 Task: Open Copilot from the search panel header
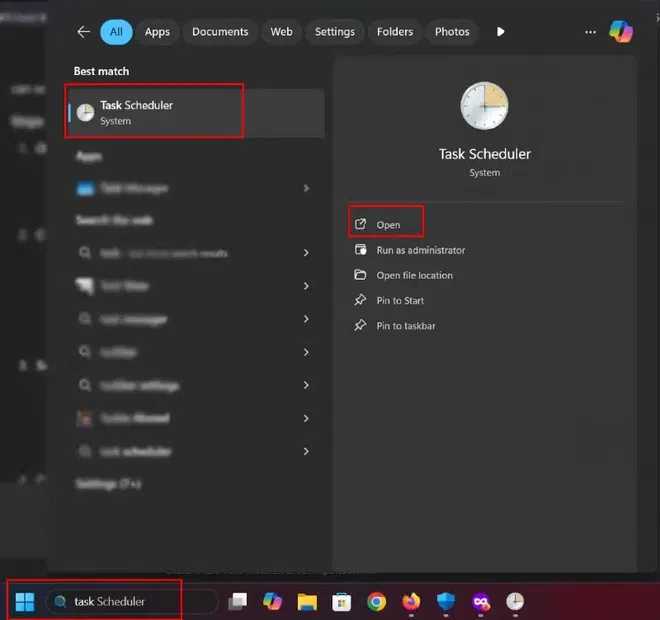pyautogui.click(x=621, y=32)
